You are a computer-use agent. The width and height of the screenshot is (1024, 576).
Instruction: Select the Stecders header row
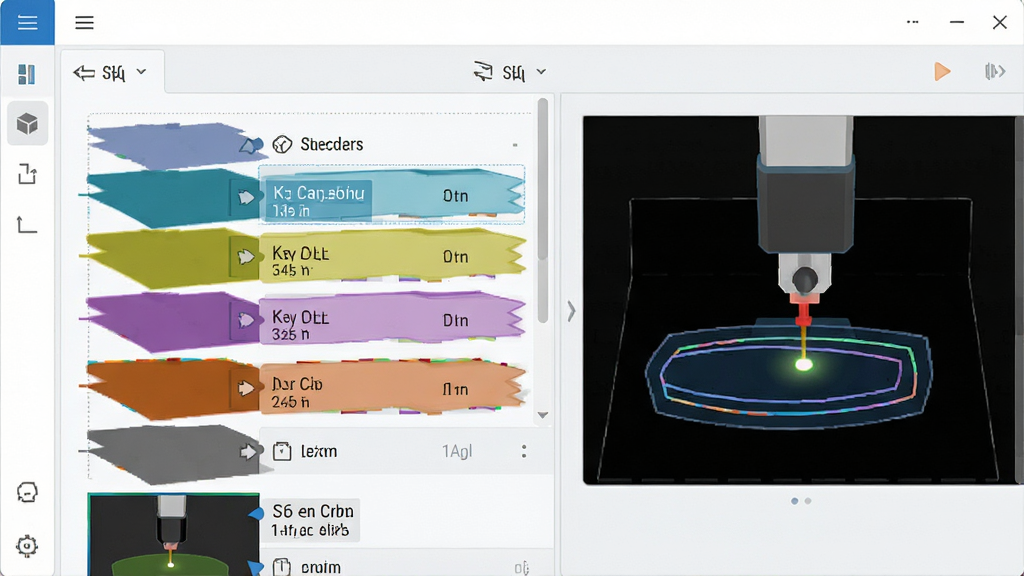[x=392, y=144]
